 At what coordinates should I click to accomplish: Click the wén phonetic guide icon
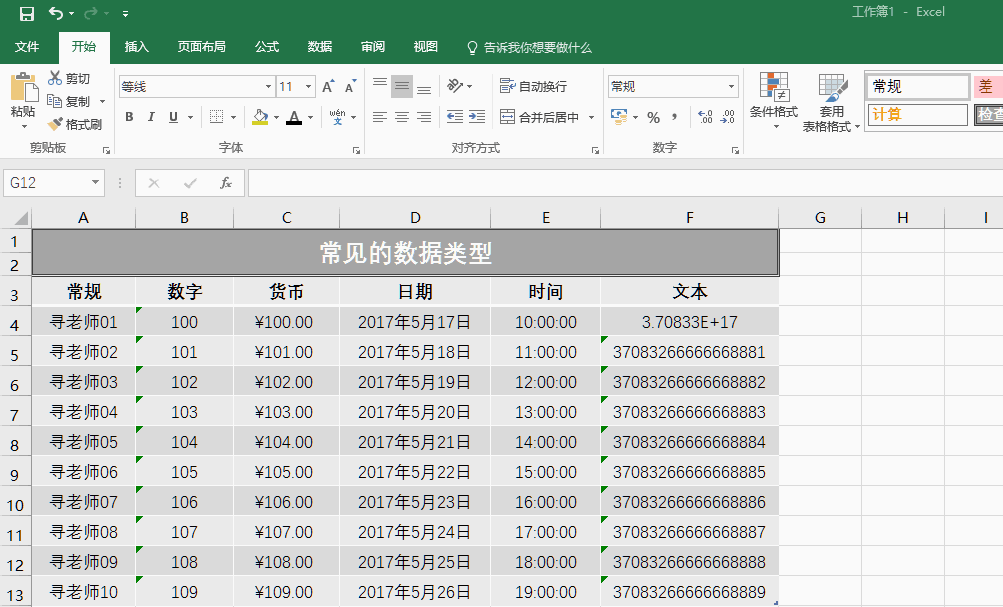point(337,116)
